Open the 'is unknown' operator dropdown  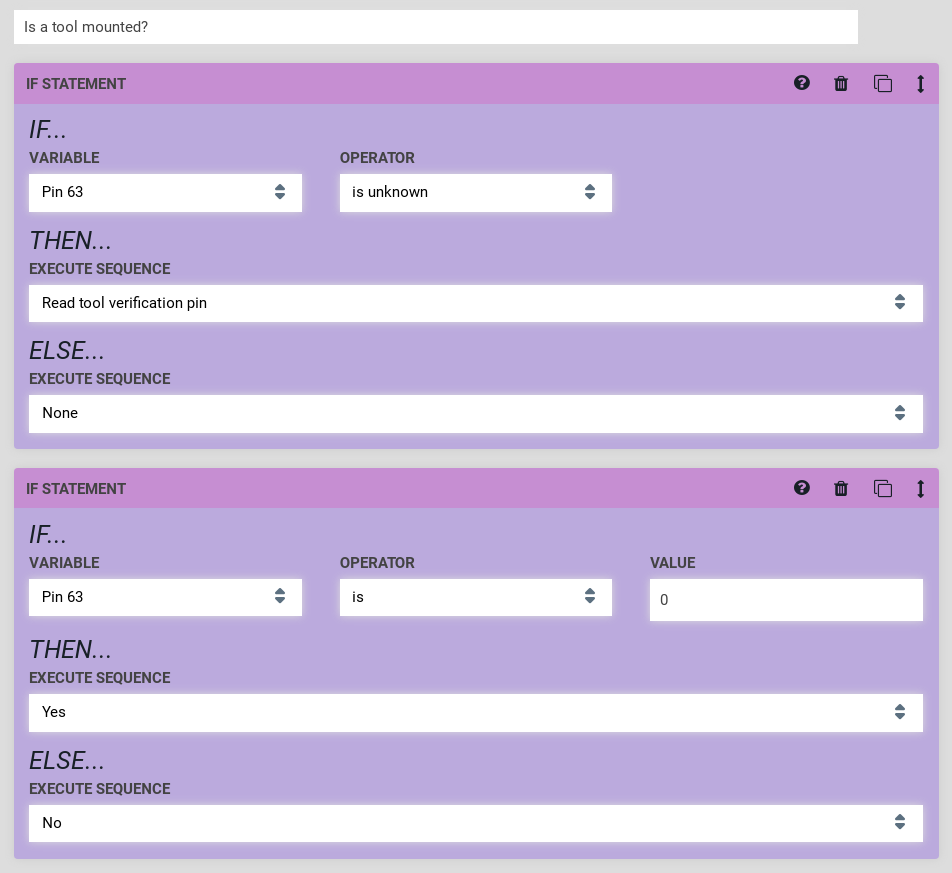pos(475,192)
